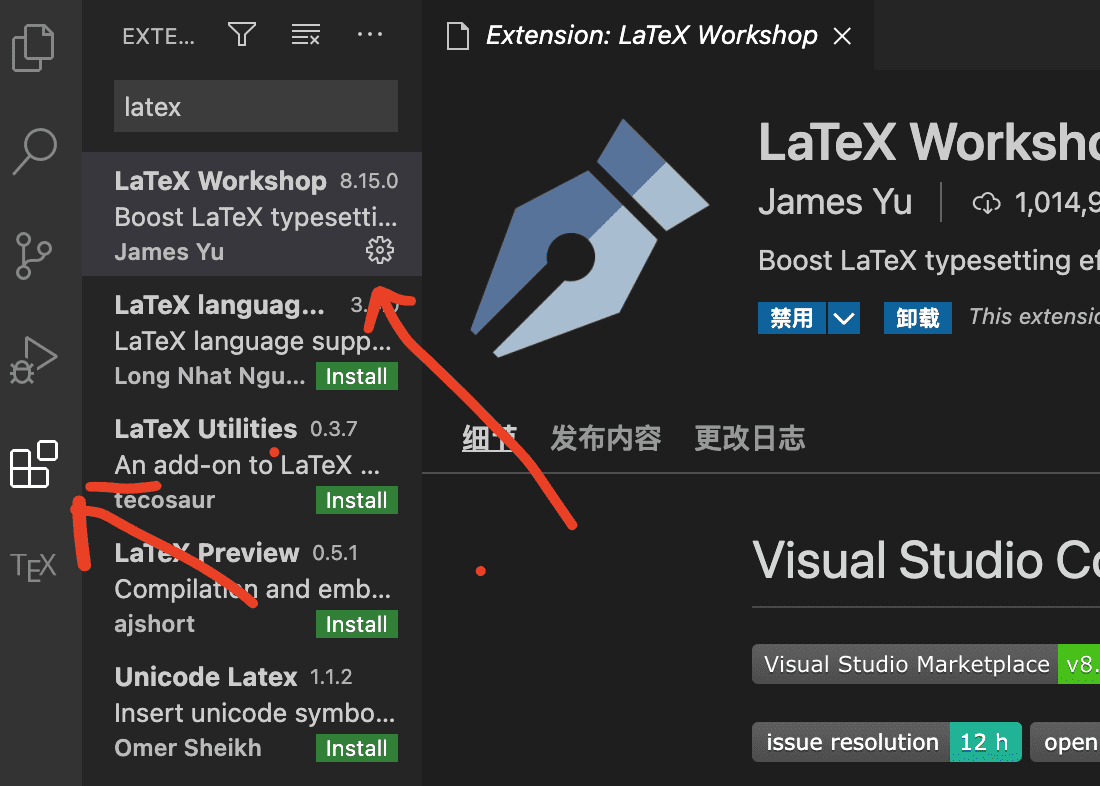Close the Extension: LaTeX Workshop tab
Image resolution: width=1100 pixels, height=786 pixels.
coord(842,36)
